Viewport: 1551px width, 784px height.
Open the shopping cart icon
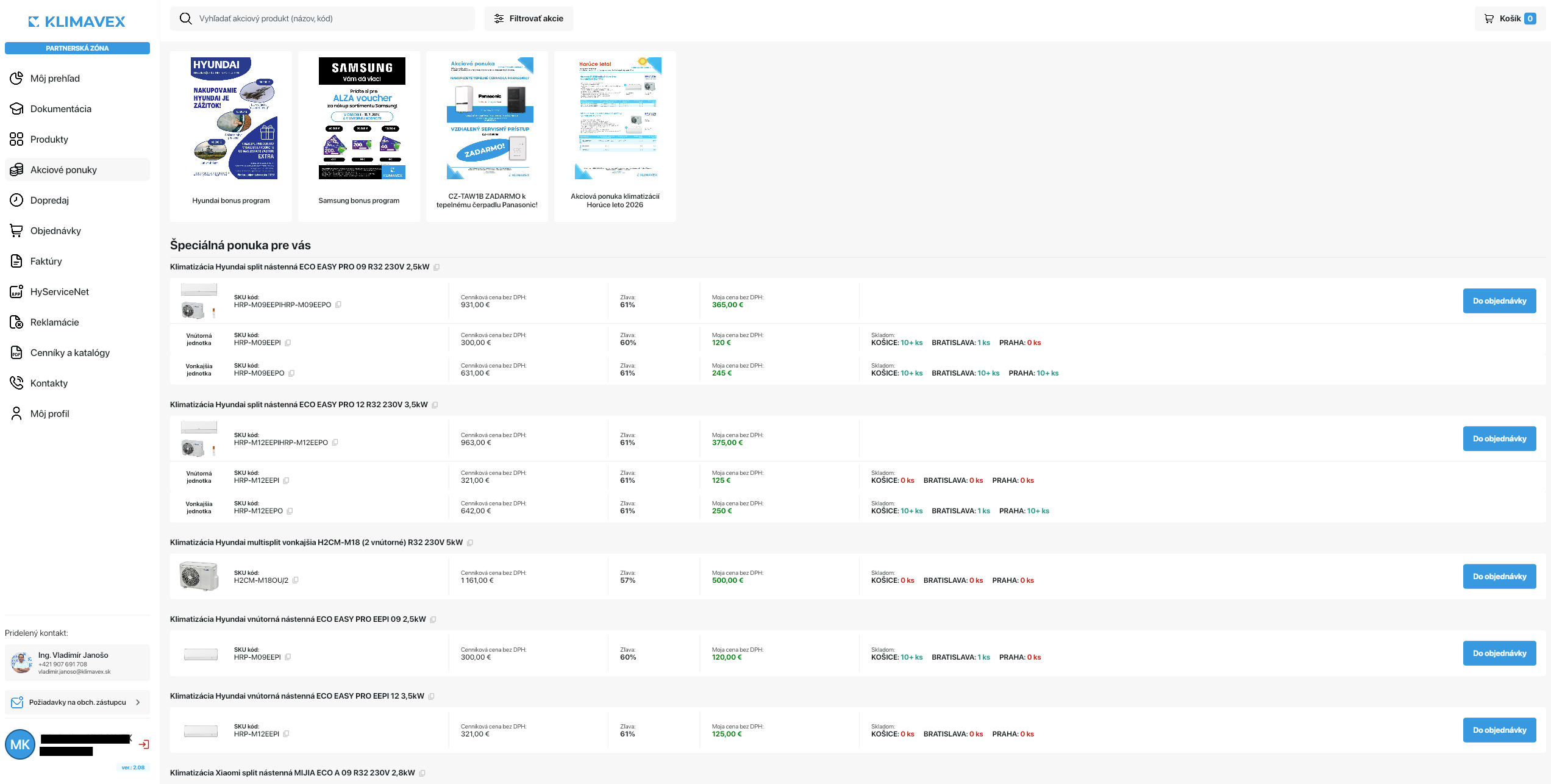pyautogui.click(x=1489, y=18)
